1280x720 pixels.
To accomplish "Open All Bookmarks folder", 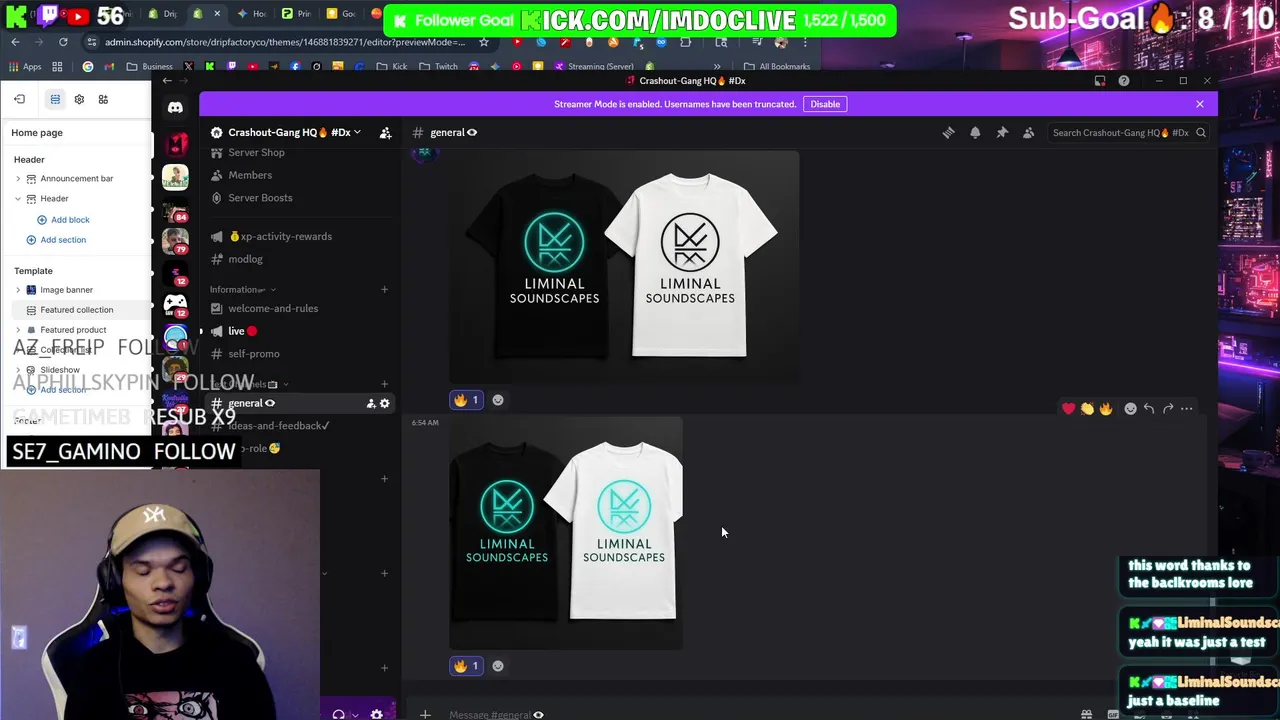I will [x=777, y=66].
